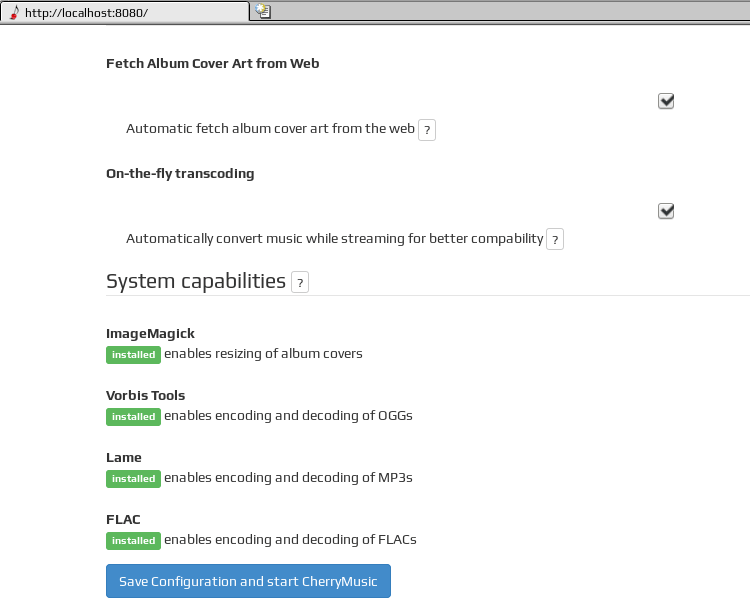This screenshot has height=614, width=750.
Task: Click the FLAC installed badge
Action: [133, 541]
